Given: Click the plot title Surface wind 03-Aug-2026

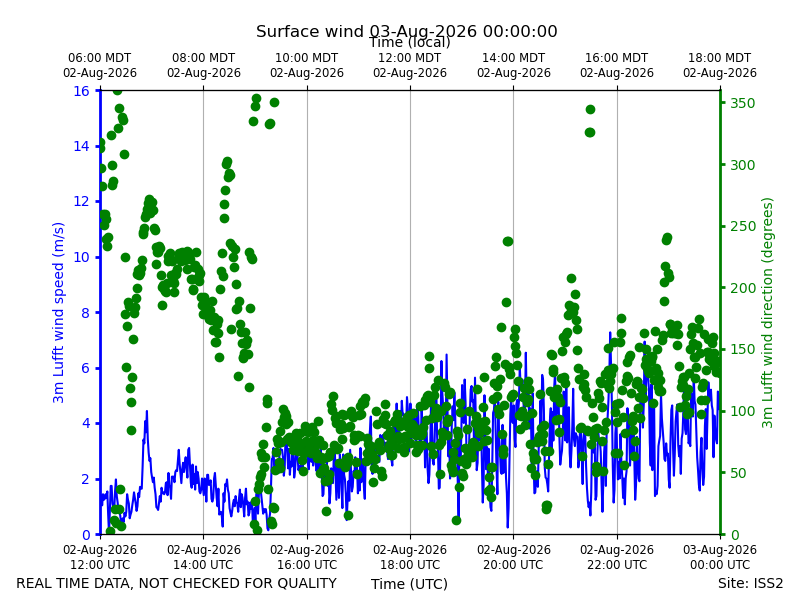Looking at the screenshot, I should click(x=407, y=31).
